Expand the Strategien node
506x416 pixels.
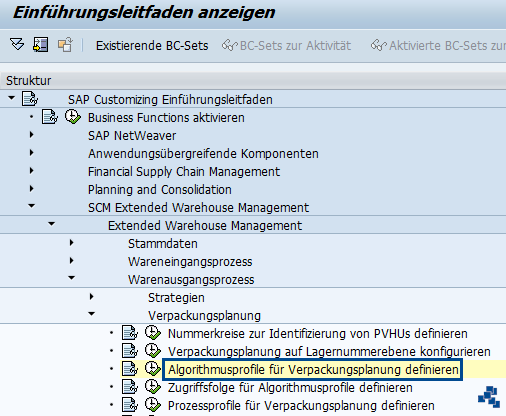(92, 297)
